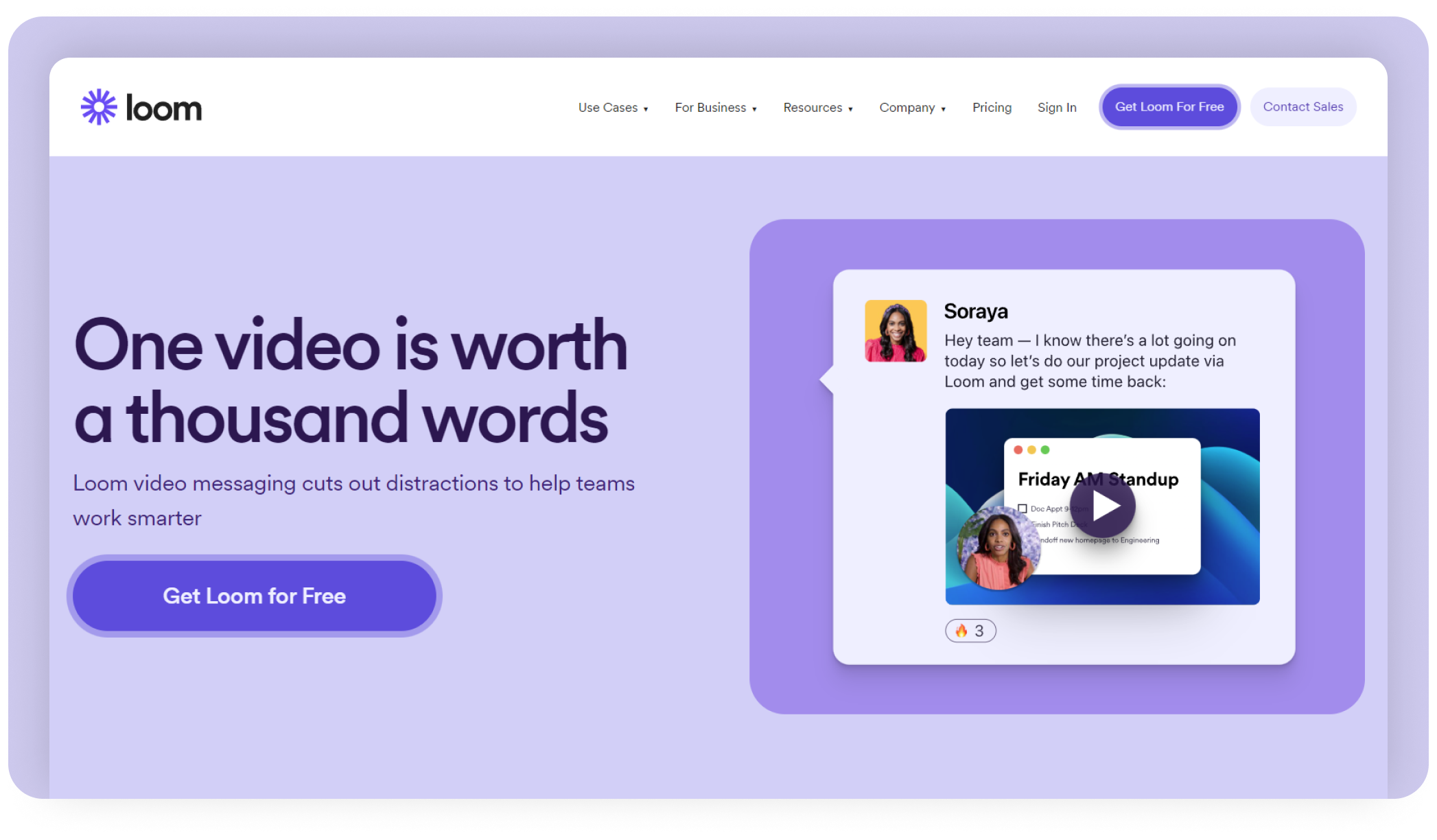Expand the Use Cases dropdown arrow
1437x840 pixels.
click(x=646, y=109)
